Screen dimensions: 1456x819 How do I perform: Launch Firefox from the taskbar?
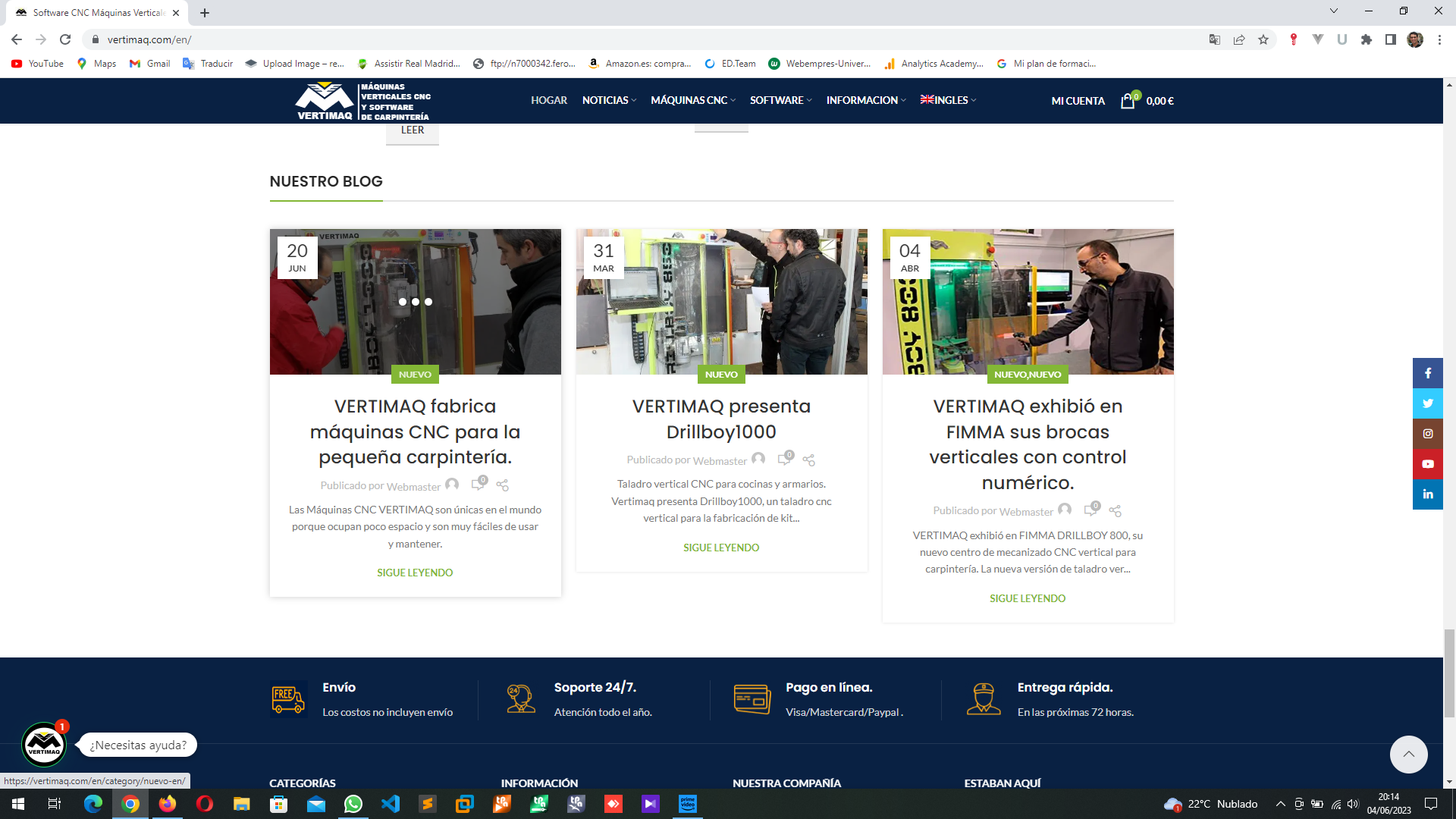pos(168,804)
